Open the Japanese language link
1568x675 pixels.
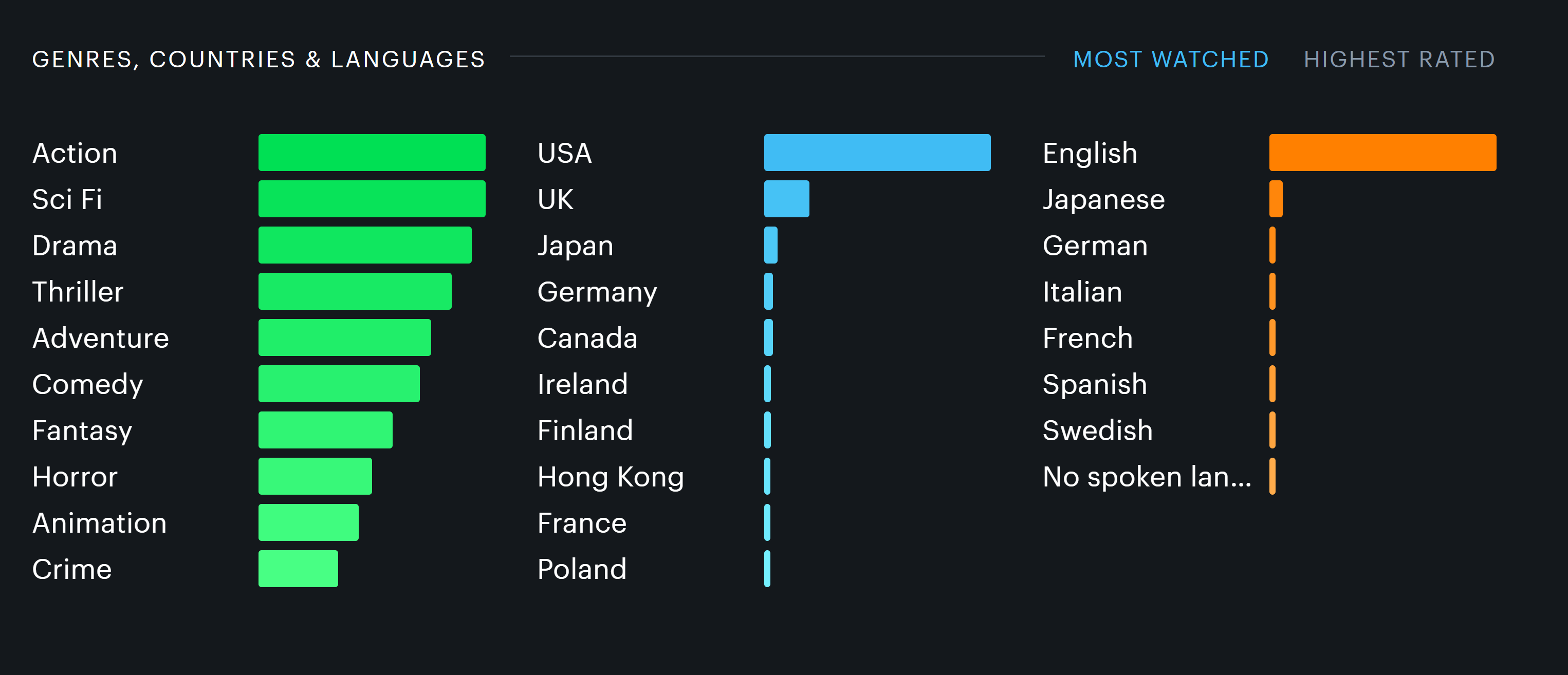(x=1103, y=199)
